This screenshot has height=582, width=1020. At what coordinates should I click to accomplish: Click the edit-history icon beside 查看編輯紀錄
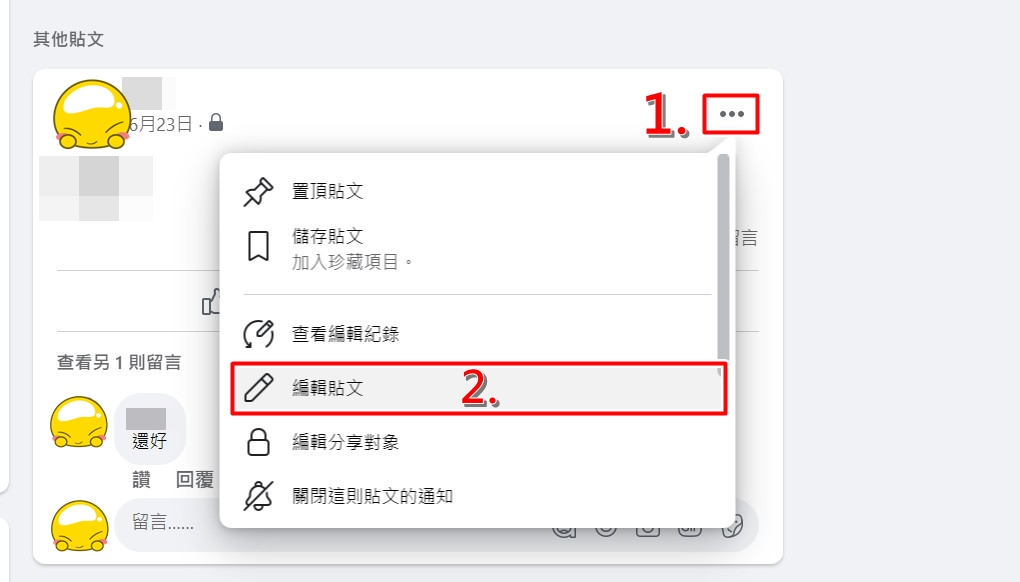coord(258,334)
